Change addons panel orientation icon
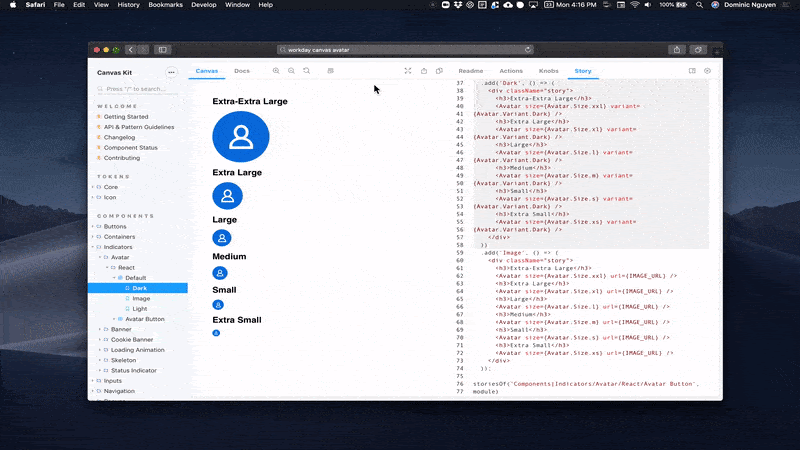 click(692, 71)
